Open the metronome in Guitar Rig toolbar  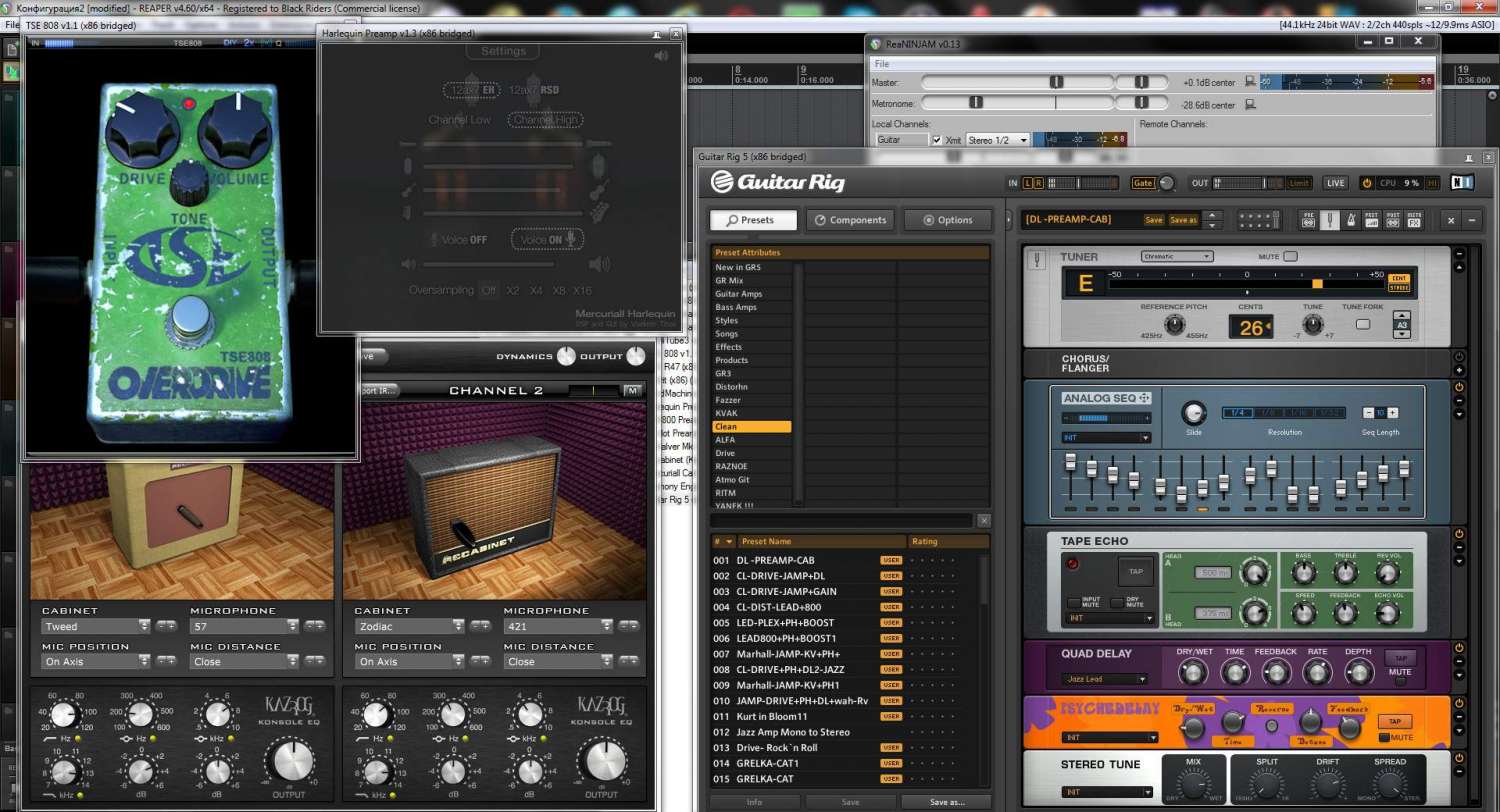[x=1351, y=220]
